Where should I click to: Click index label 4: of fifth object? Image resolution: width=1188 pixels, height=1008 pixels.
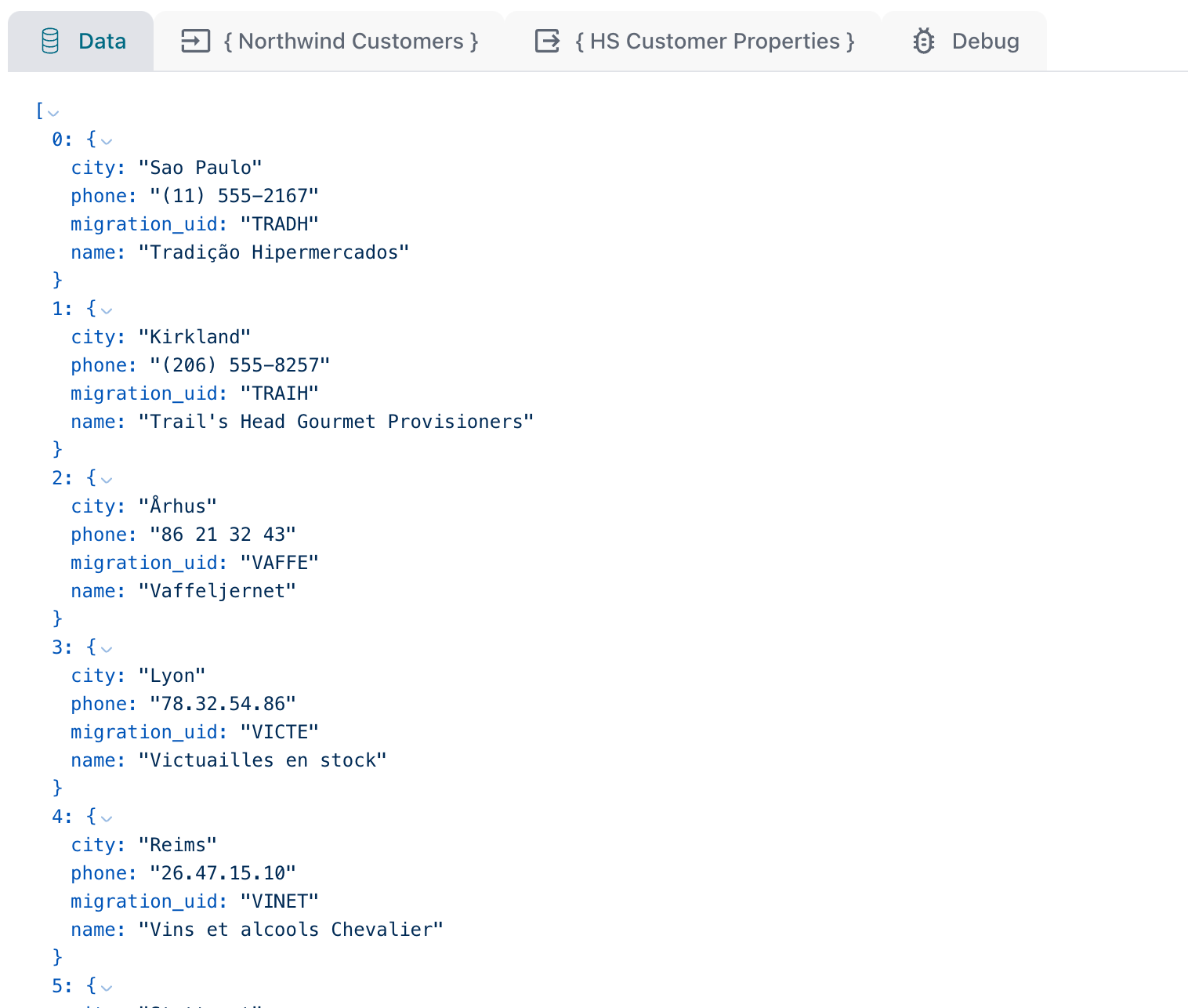point(63,817)
